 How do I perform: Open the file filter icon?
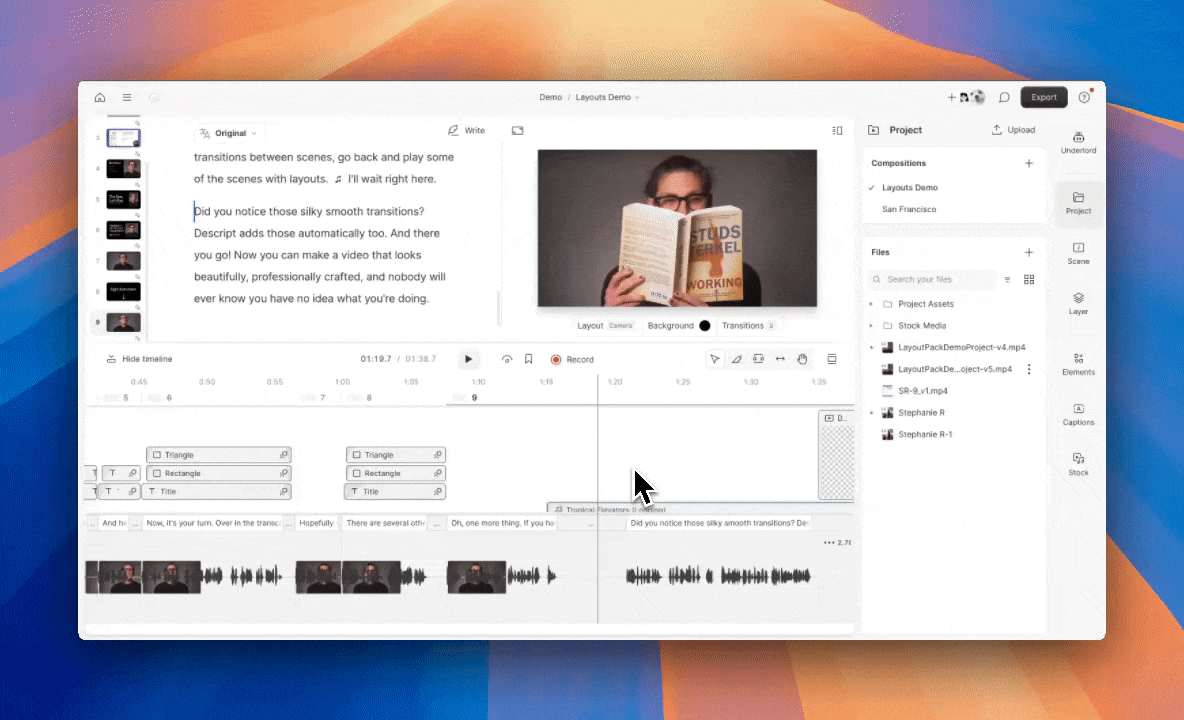click(1007, 279)
